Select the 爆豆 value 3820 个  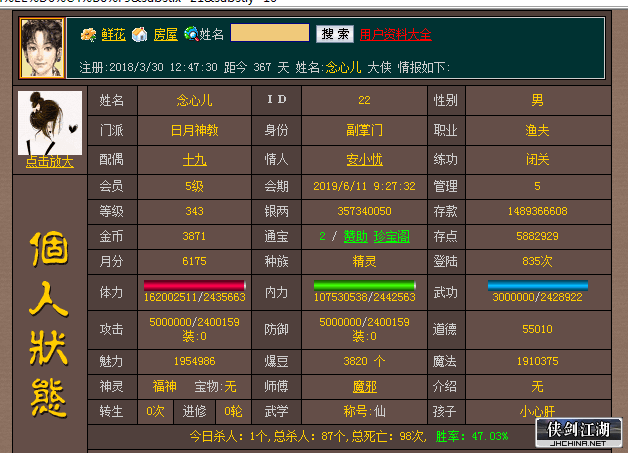(x=364, y=361)
